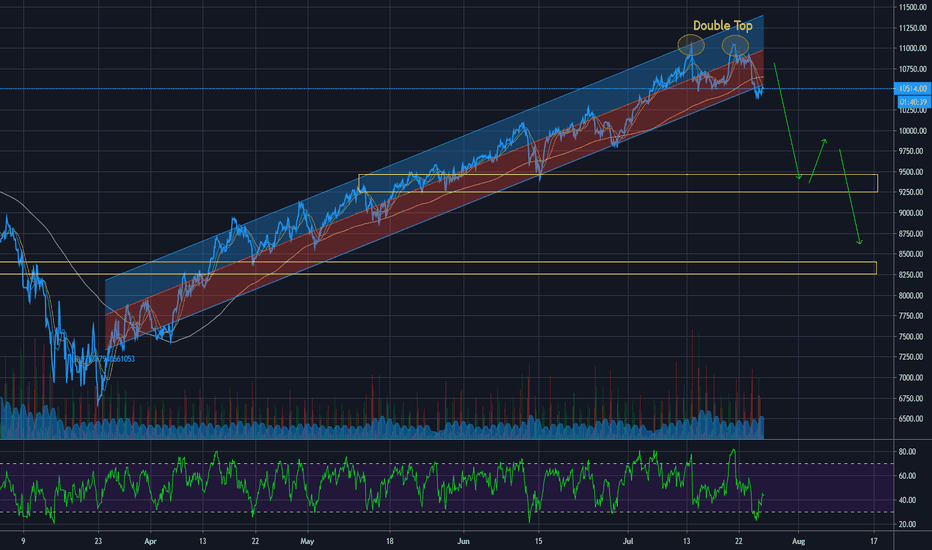This screenshot has width=932, height=550.
Task: Click the Aug date label on time axis
Action: (799, 541)
